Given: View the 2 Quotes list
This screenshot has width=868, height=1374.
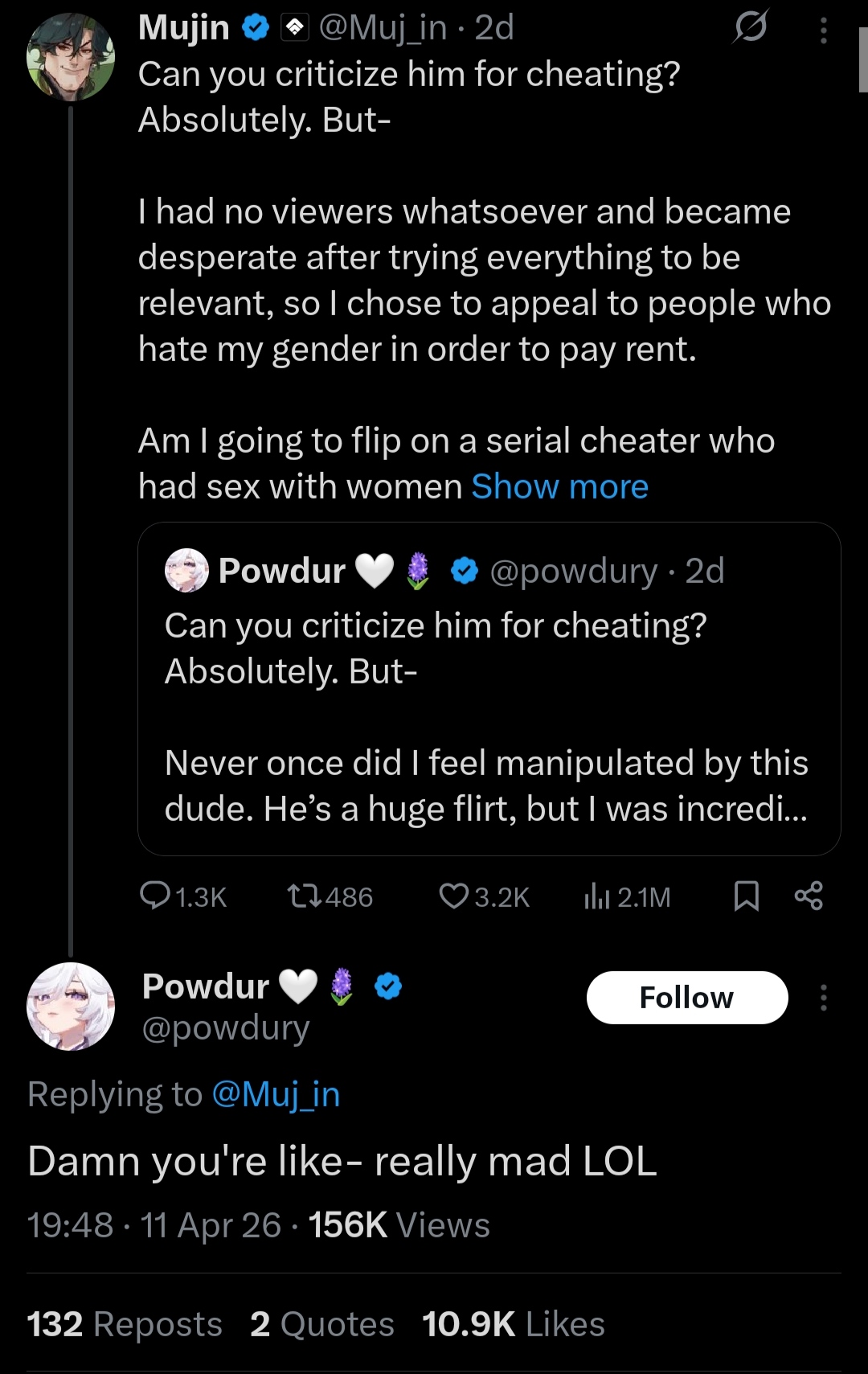Looking at the screenshot, I should coord(321,1324).
